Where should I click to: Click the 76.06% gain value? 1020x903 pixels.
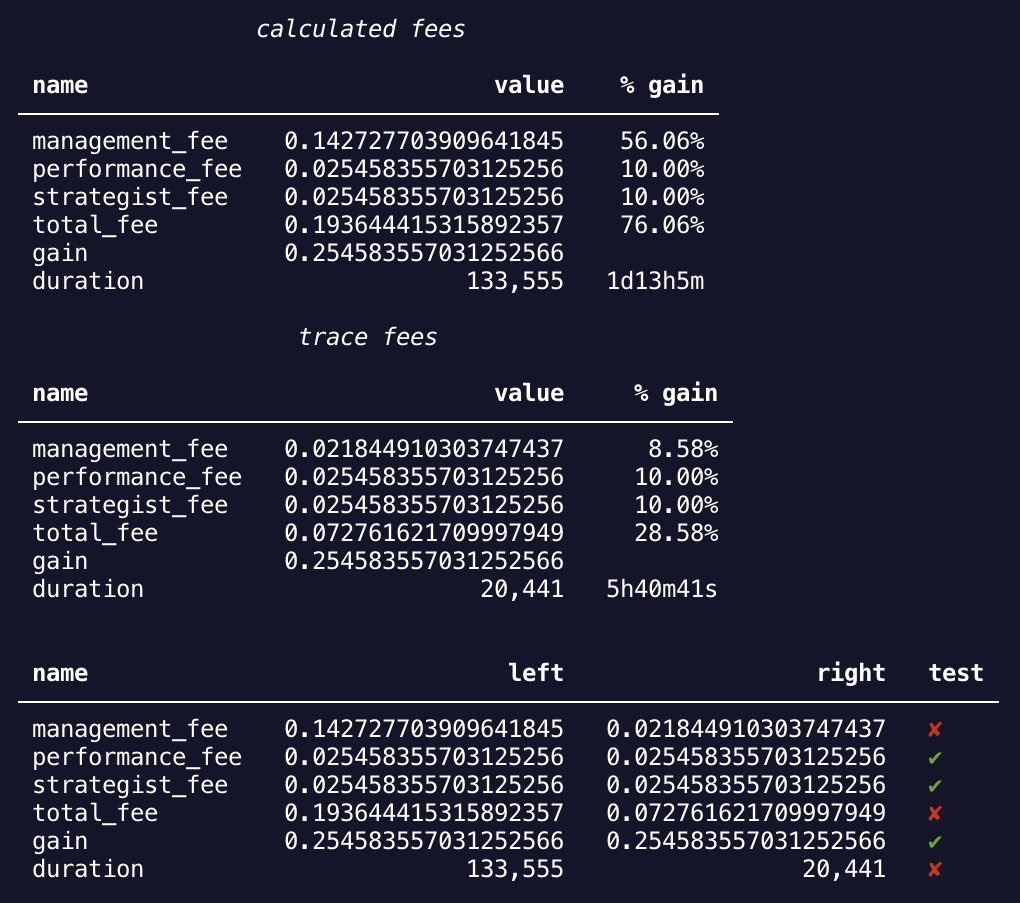(662, 225)
